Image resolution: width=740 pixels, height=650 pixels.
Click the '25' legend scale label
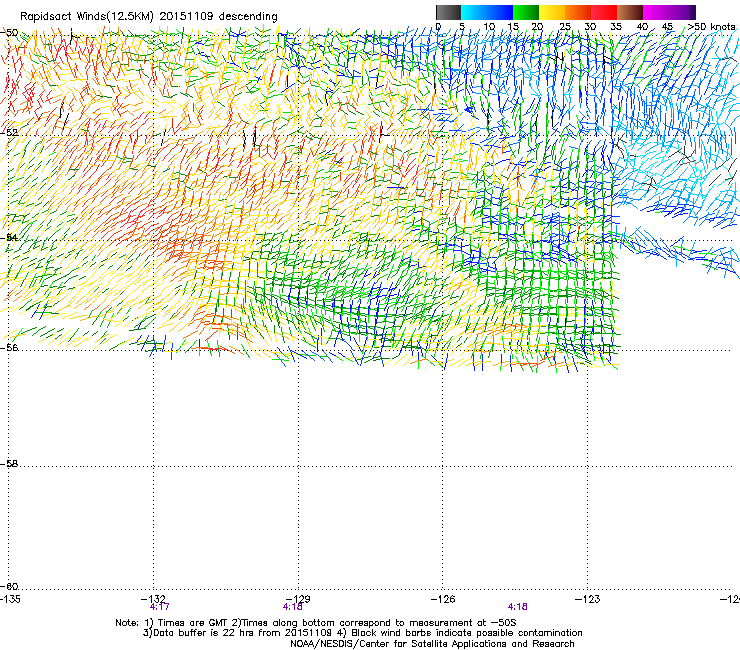[x=565, y=26]
